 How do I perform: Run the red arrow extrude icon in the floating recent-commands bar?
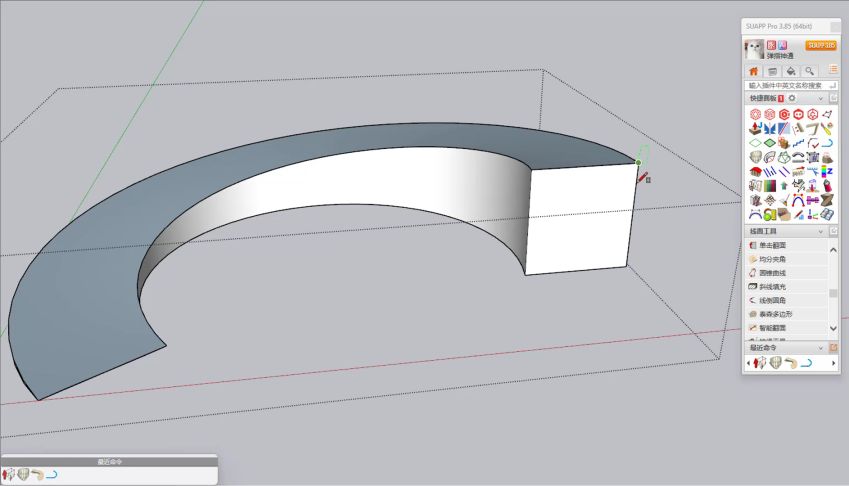(x=8, y=475)
